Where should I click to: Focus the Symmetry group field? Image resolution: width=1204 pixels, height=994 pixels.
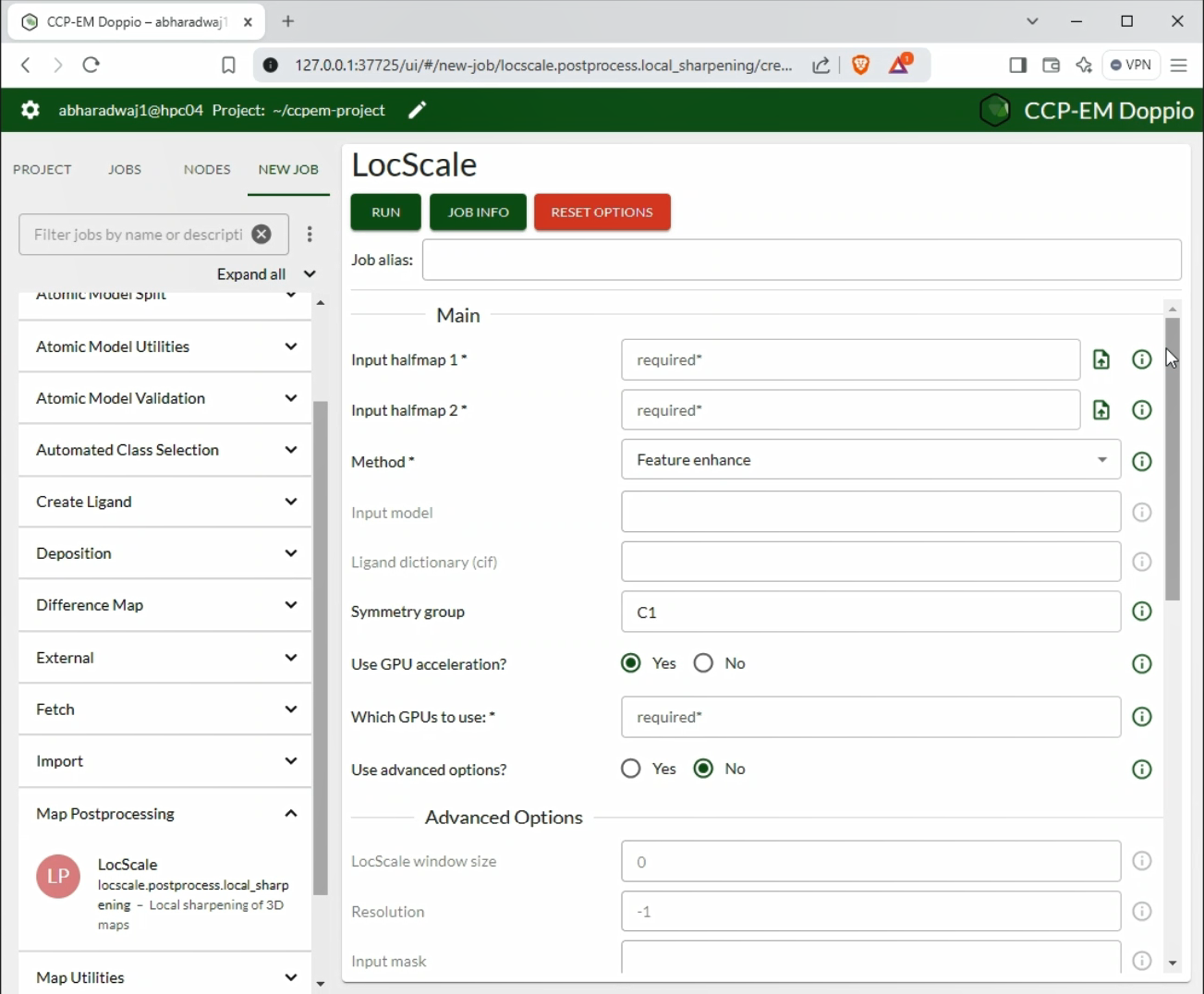click(870, 612)
